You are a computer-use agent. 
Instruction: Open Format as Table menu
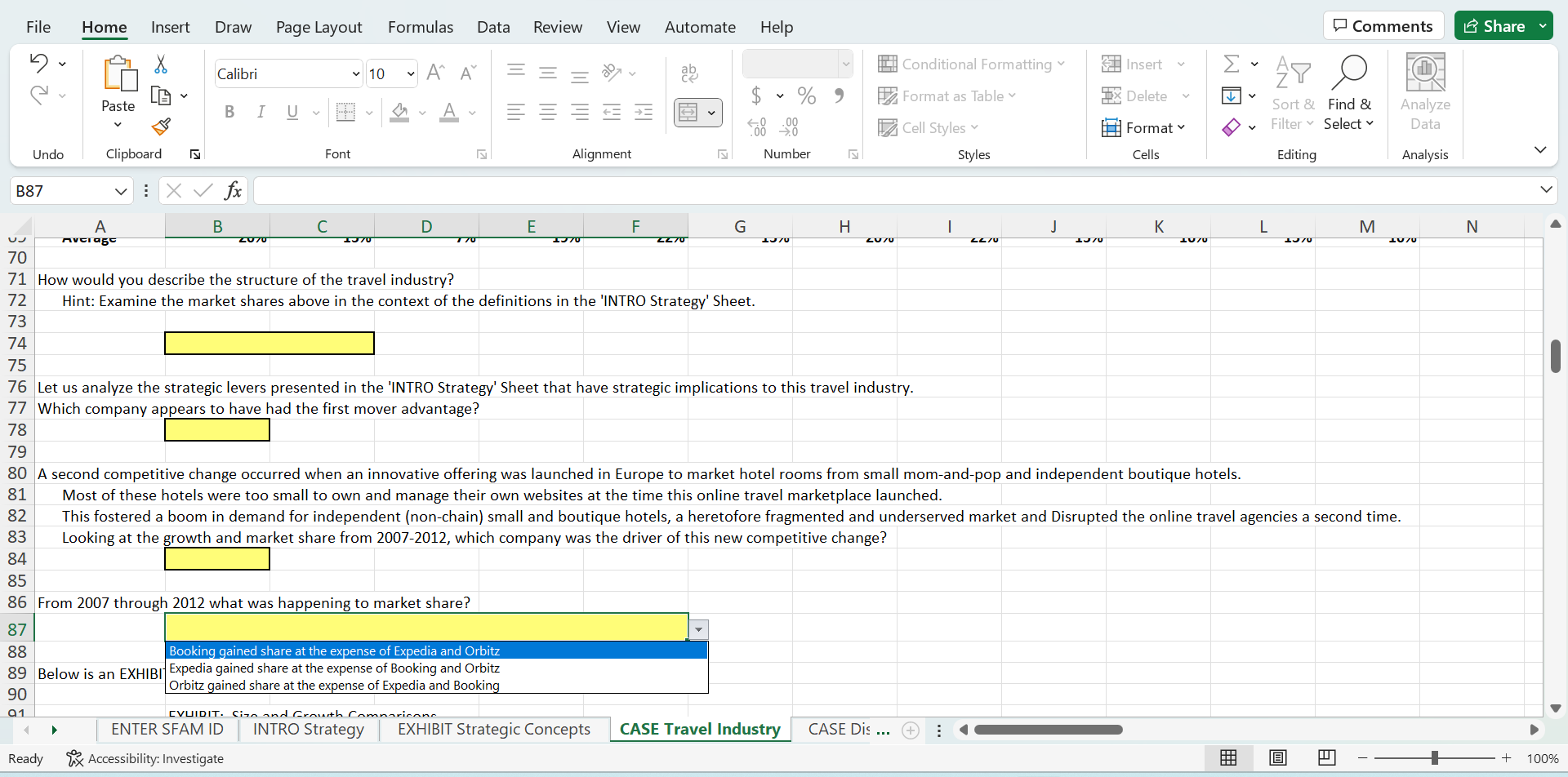pos(947,95)
